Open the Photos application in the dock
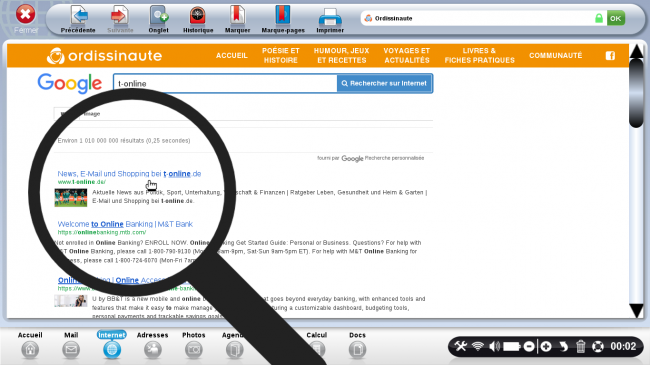This screenshot has width=650, height=365. [x=194, y=345]
